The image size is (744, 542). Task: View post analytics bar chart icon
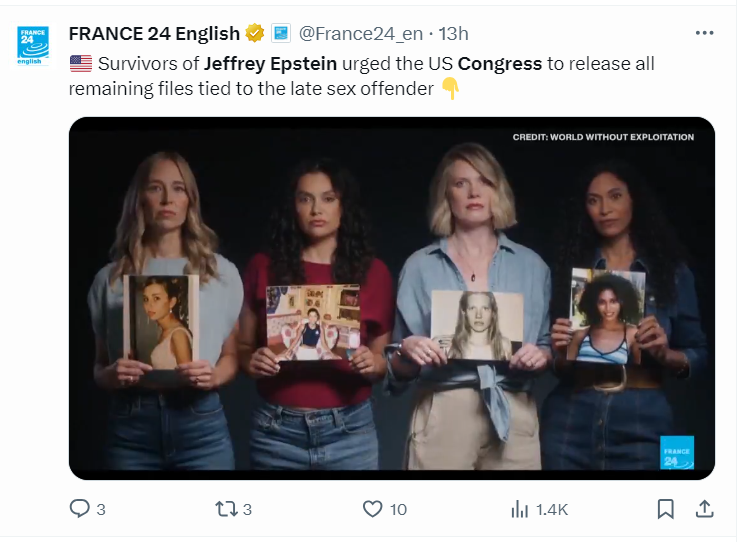[520, 509]
